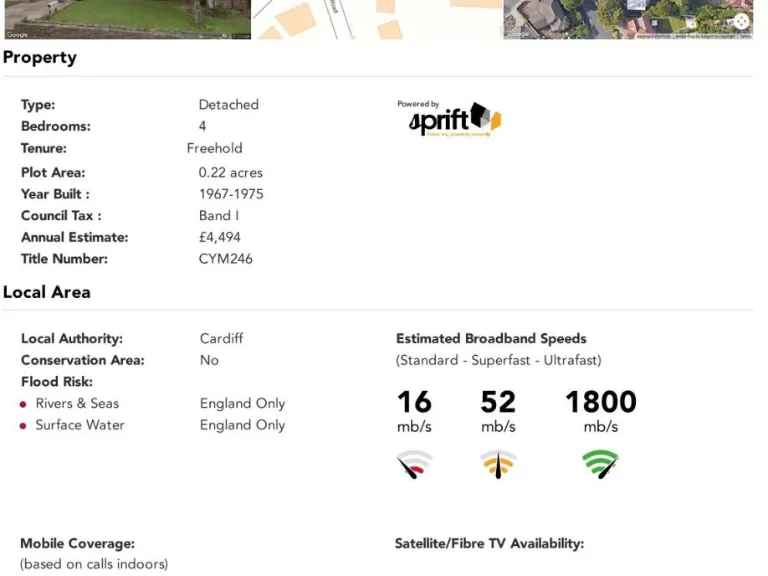
Task: Click the compass control on aerial map
Action: [741, 21]
